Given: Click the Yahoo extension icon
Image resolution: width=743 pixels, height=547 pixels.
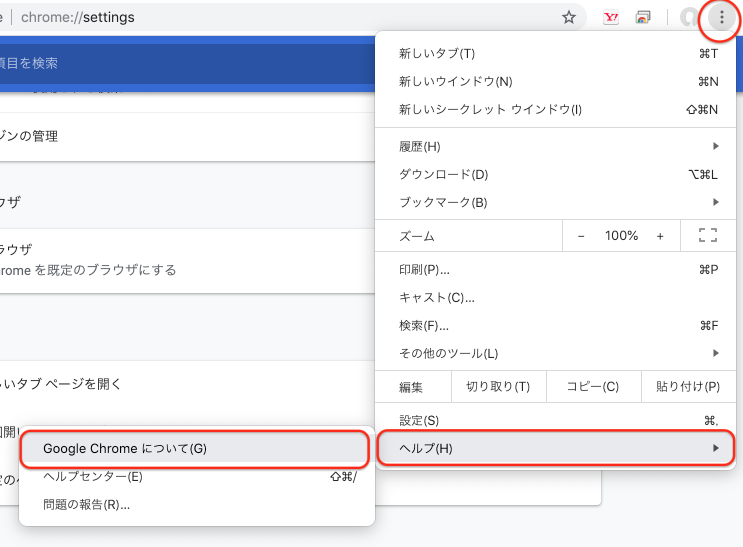Looking at the screenshot, I should pos(611,18).
